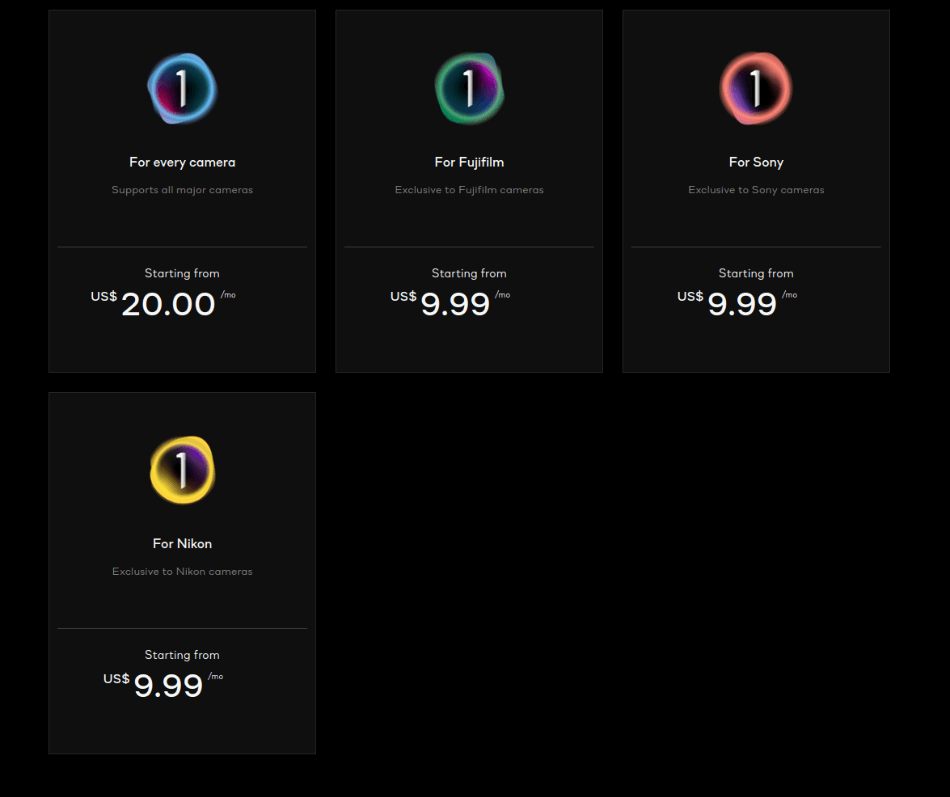Viewport: 950px width, 797px height.
Task: Click 'Supports all major cameras' description
Action: (182, 190)
